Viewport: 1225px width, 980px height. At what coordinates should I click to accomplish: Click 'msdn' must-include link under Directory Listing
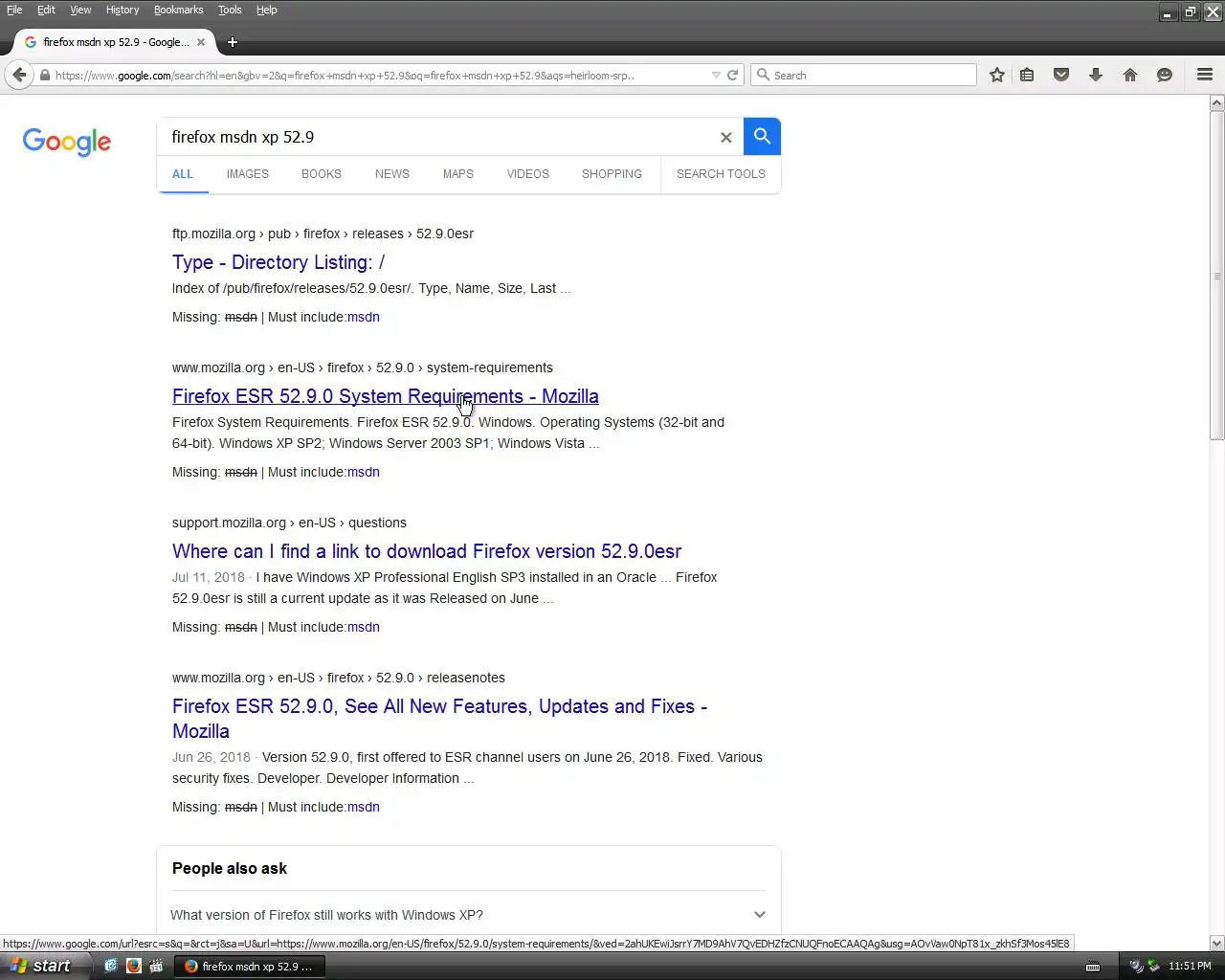tap(364, 317)
